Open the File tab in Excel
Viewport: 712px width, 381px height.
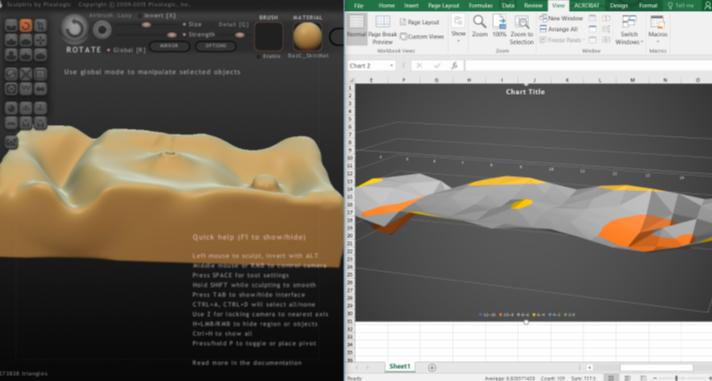click(x=359, y=5)
